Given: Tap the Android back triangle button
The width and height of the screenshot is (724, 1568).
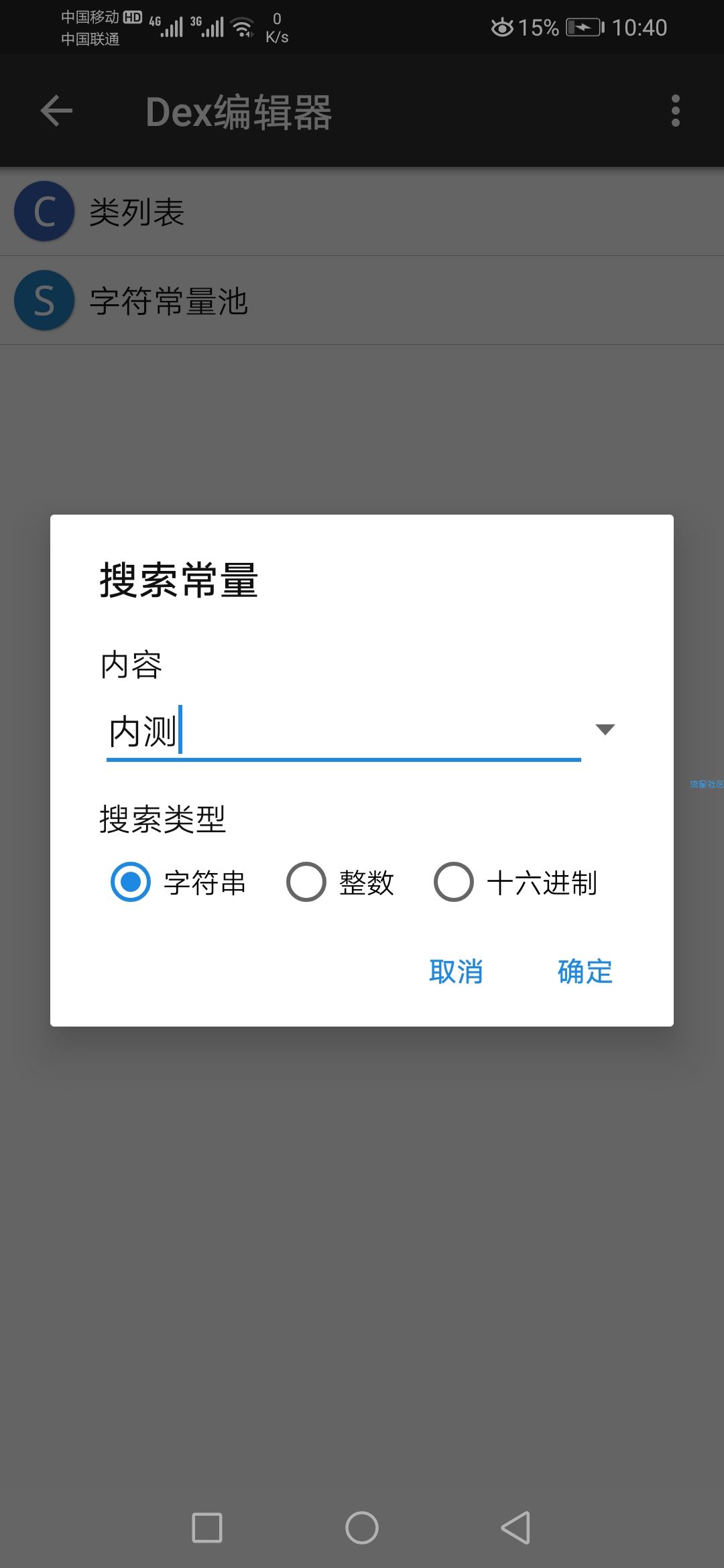Looking at the screenshot, I should pyautogui.click(x=516, y=1528).
